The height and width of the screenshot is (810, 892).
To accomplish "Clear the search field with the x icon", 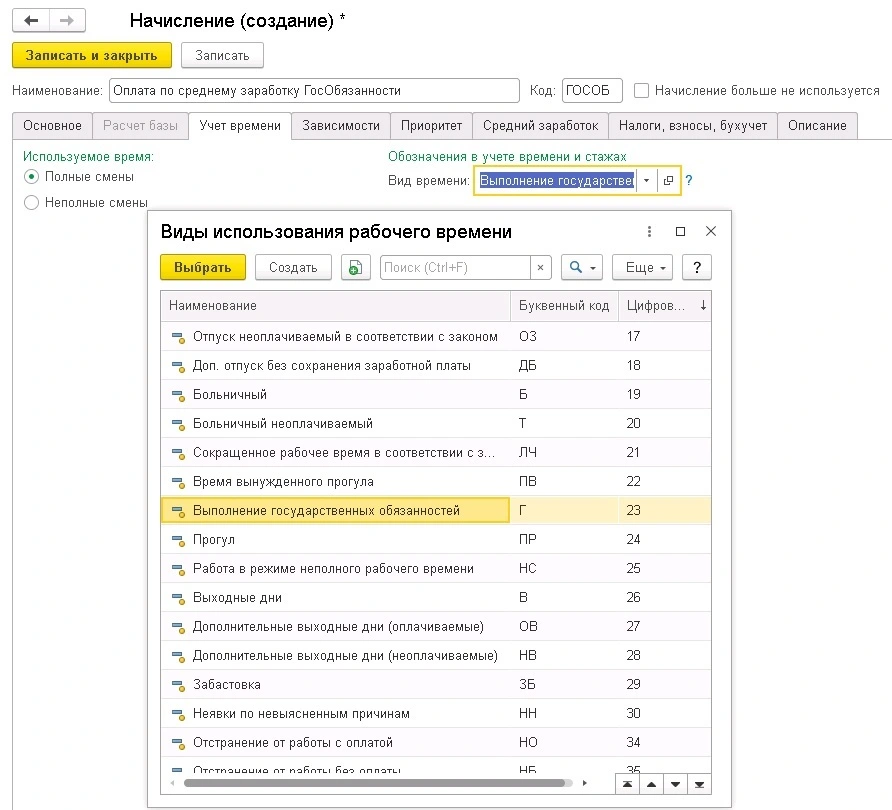I will pyautogui.click(x=540, y=267).
